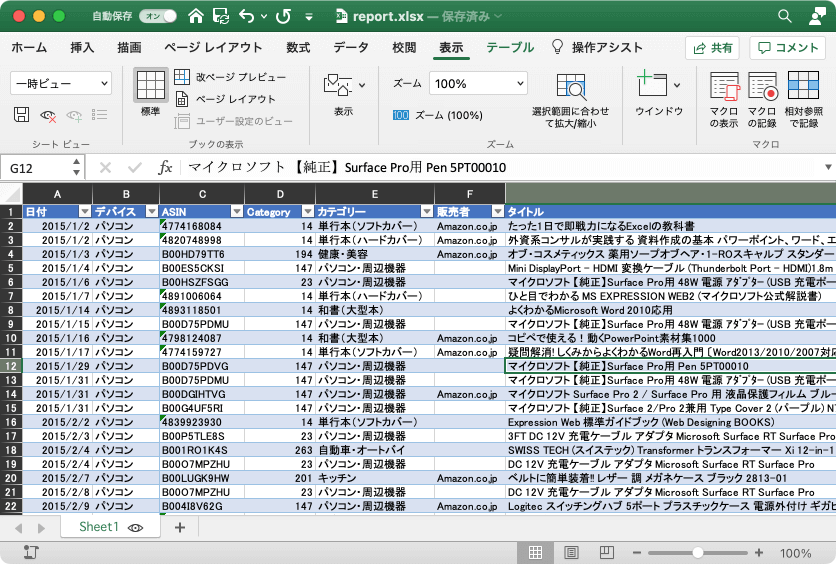This screenshot has height=564, width=836.
Task: Open the undo history dropdown arrow
Action: point(263,17)
